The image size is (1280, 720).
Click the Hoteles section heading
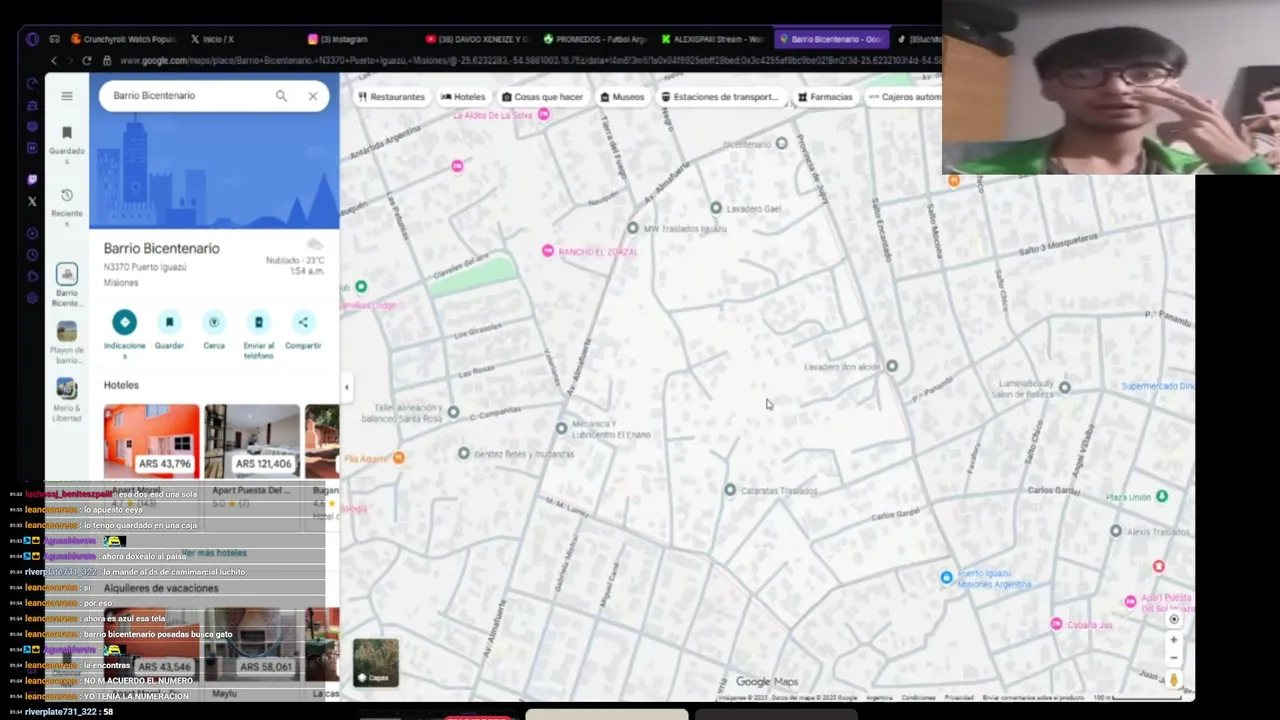click(121, 385)
